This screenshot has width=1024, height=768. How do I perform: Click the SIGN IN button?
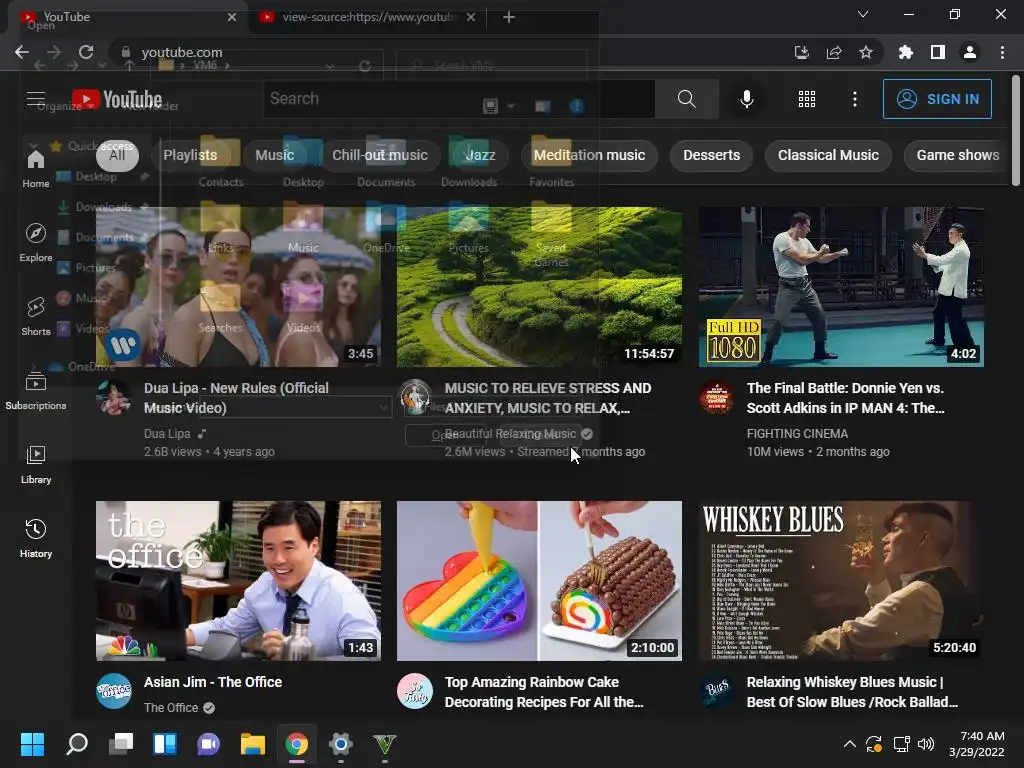937,99
